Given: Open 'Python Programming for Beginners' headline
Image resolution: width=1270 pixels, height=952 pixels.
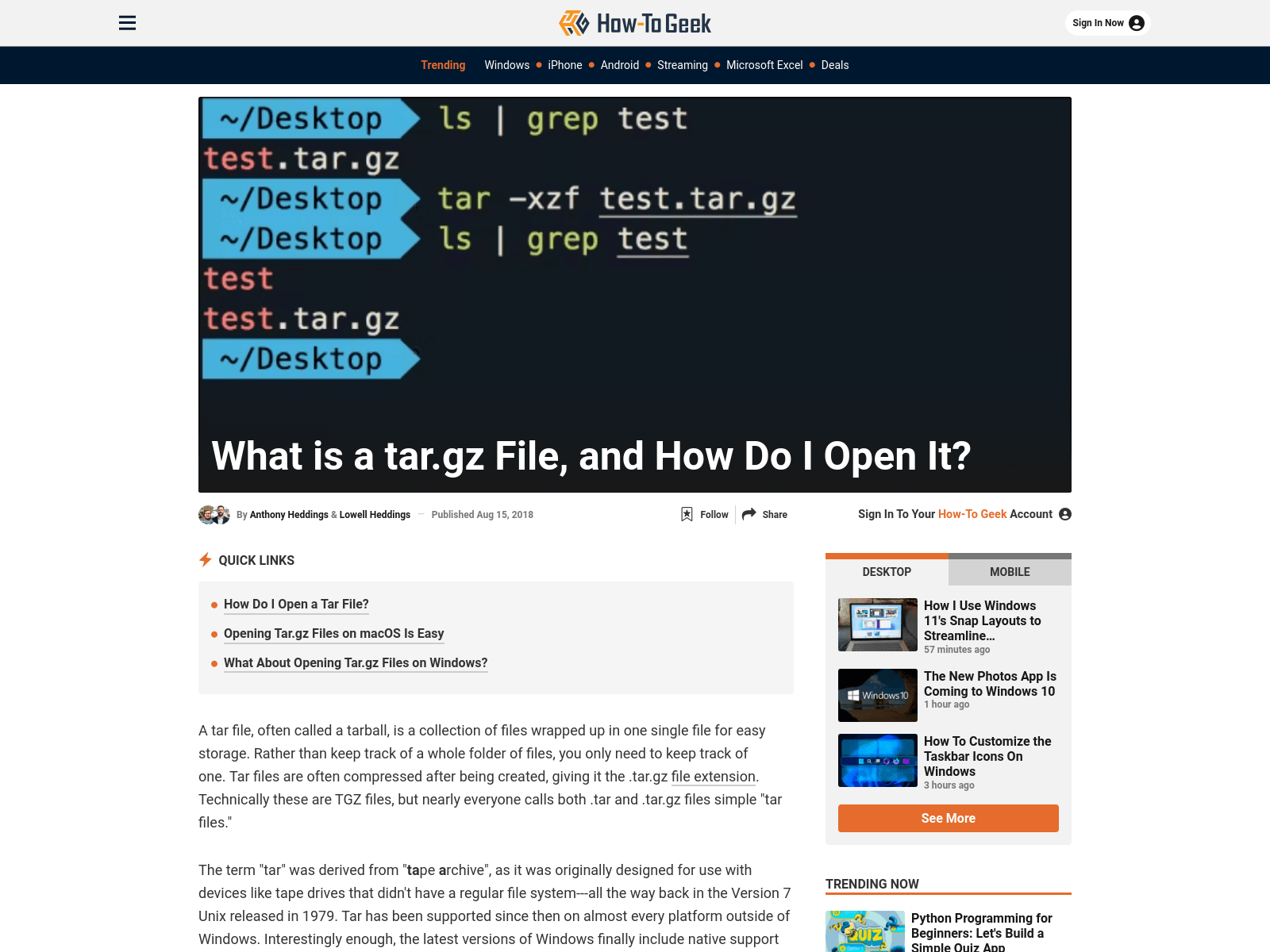Looking at the screenshot, I should tap(982, 932).
